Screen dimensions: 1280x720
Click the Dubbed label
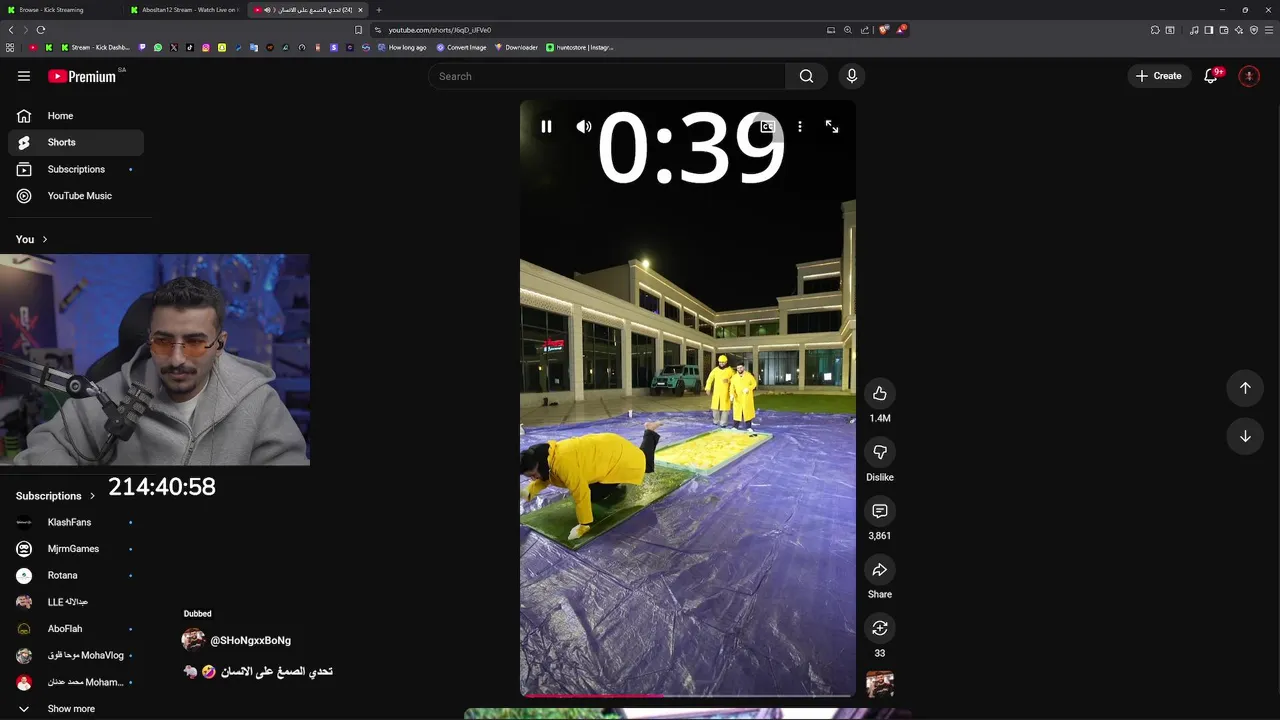tap(197, 614)
